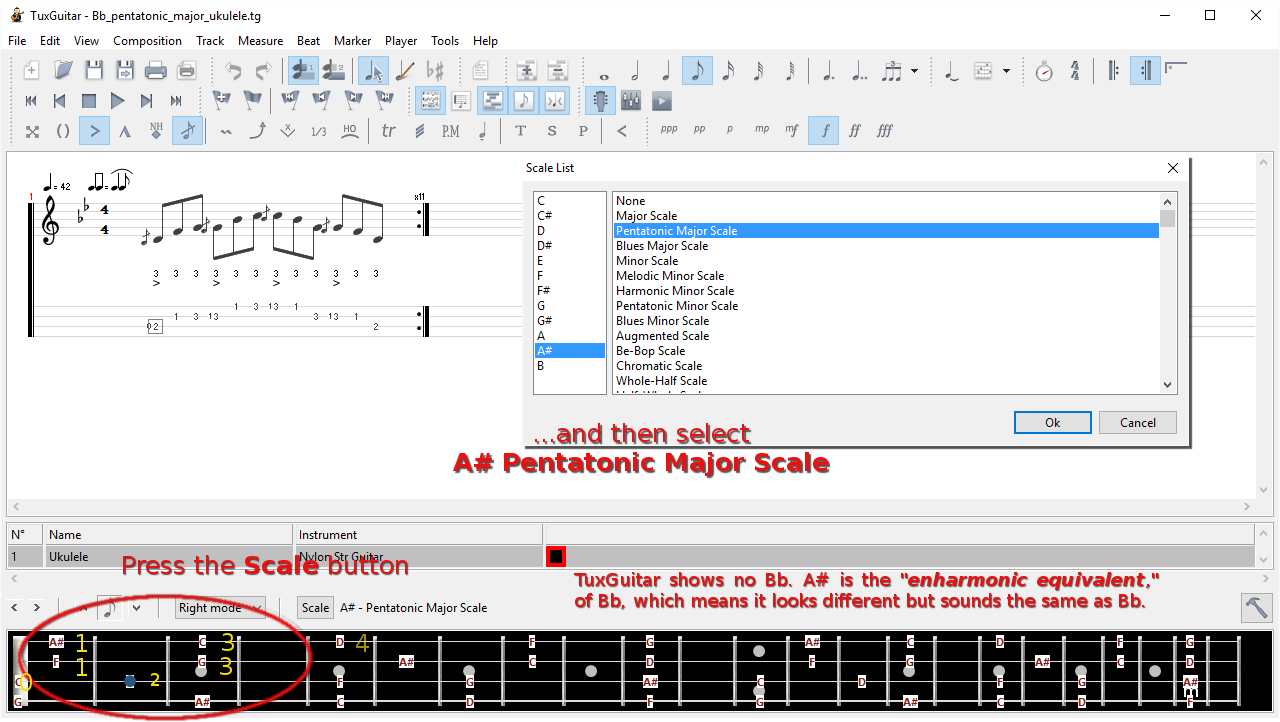Open the mixer icon with sliders
1280x722 pixels.
(630, 101)
